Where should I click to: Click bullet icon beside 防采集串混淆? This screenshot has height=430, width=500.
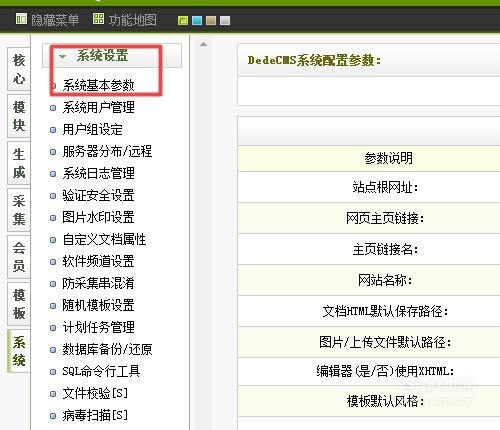coord(53,284)
